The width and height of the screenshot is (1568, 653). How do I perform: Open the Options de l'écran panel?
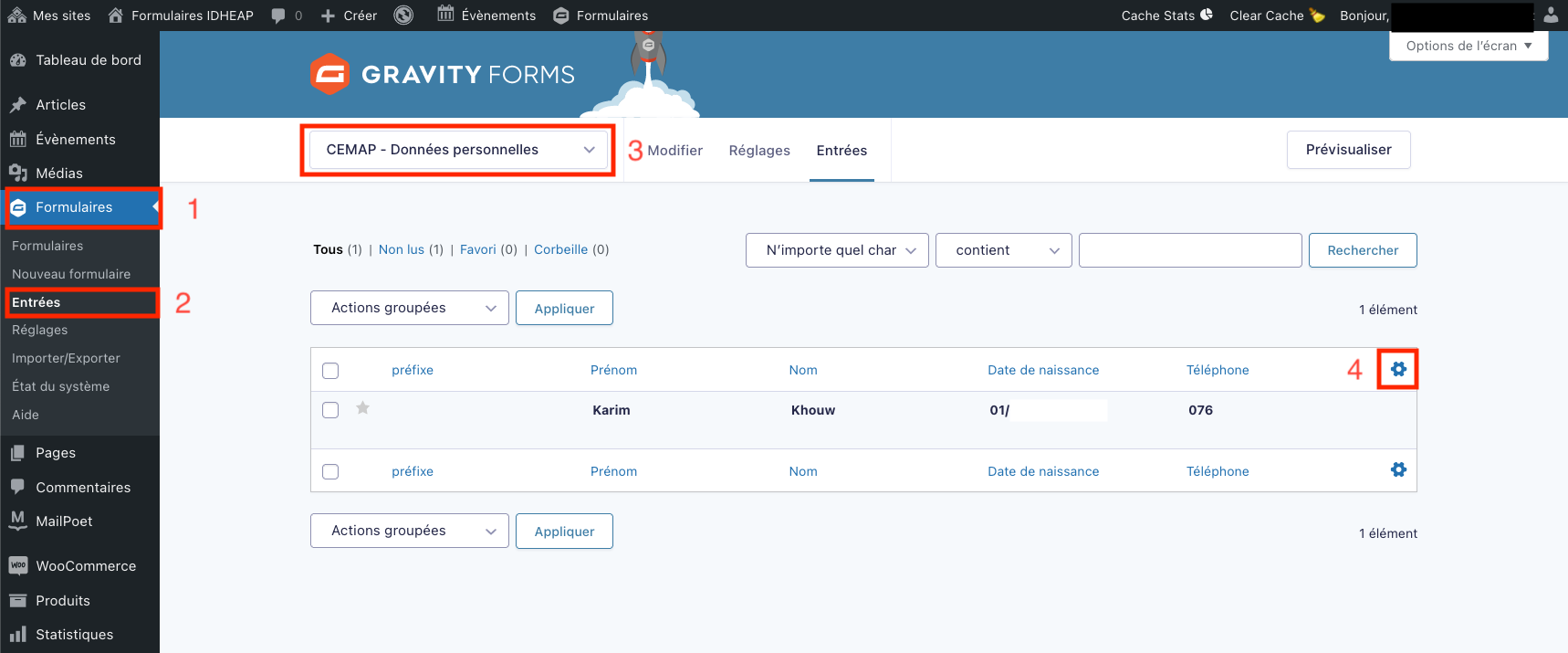pyautogui.click(x=1468, y=46)
